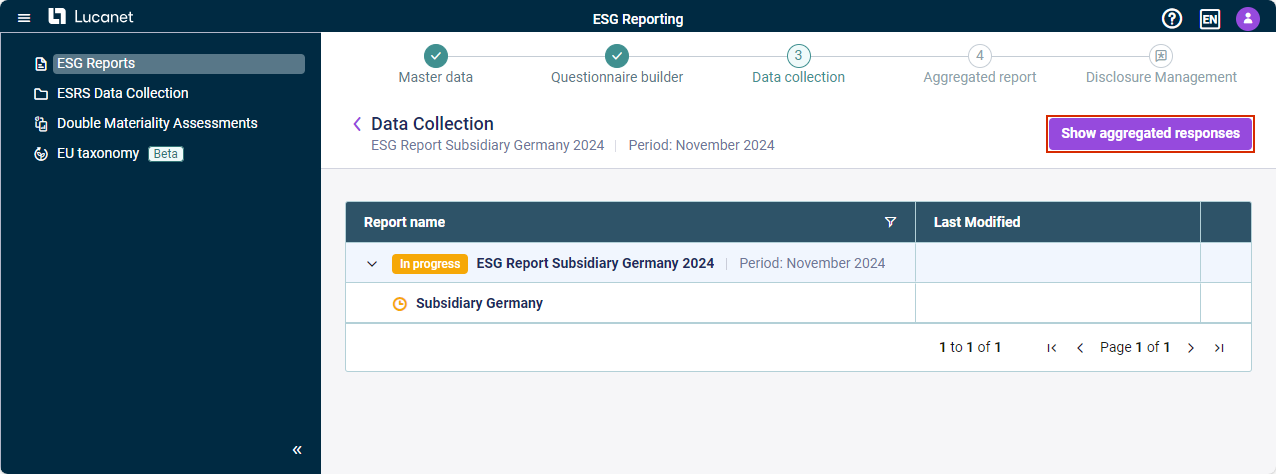Click the ESG Reporting title in header
Image resolution: width=1276 pixels, height=474 pixels.
pos(638,19)
